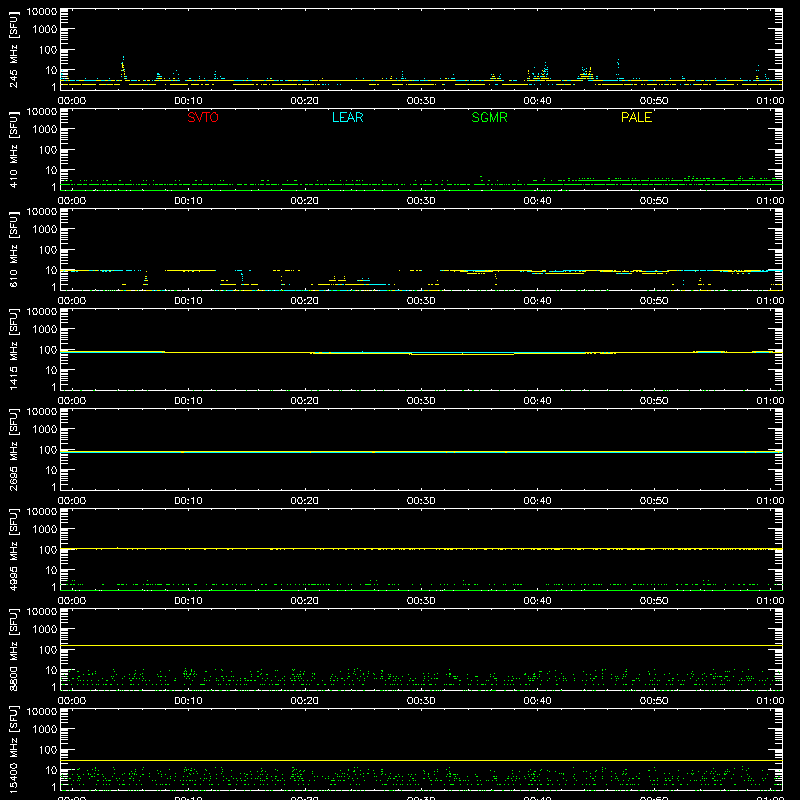This screenshot has height=800, width=800.
Task: Click 01:00 tick label below 2695 MHz panel
Action: click(x=770, y=501)
